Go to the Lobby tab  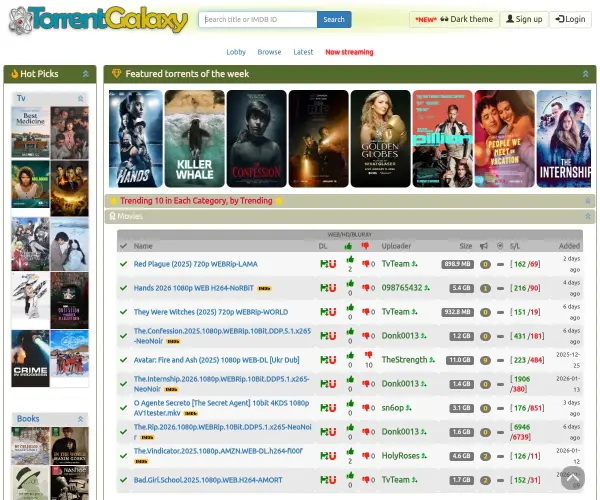pyautogui.click(x=236, y=52)
